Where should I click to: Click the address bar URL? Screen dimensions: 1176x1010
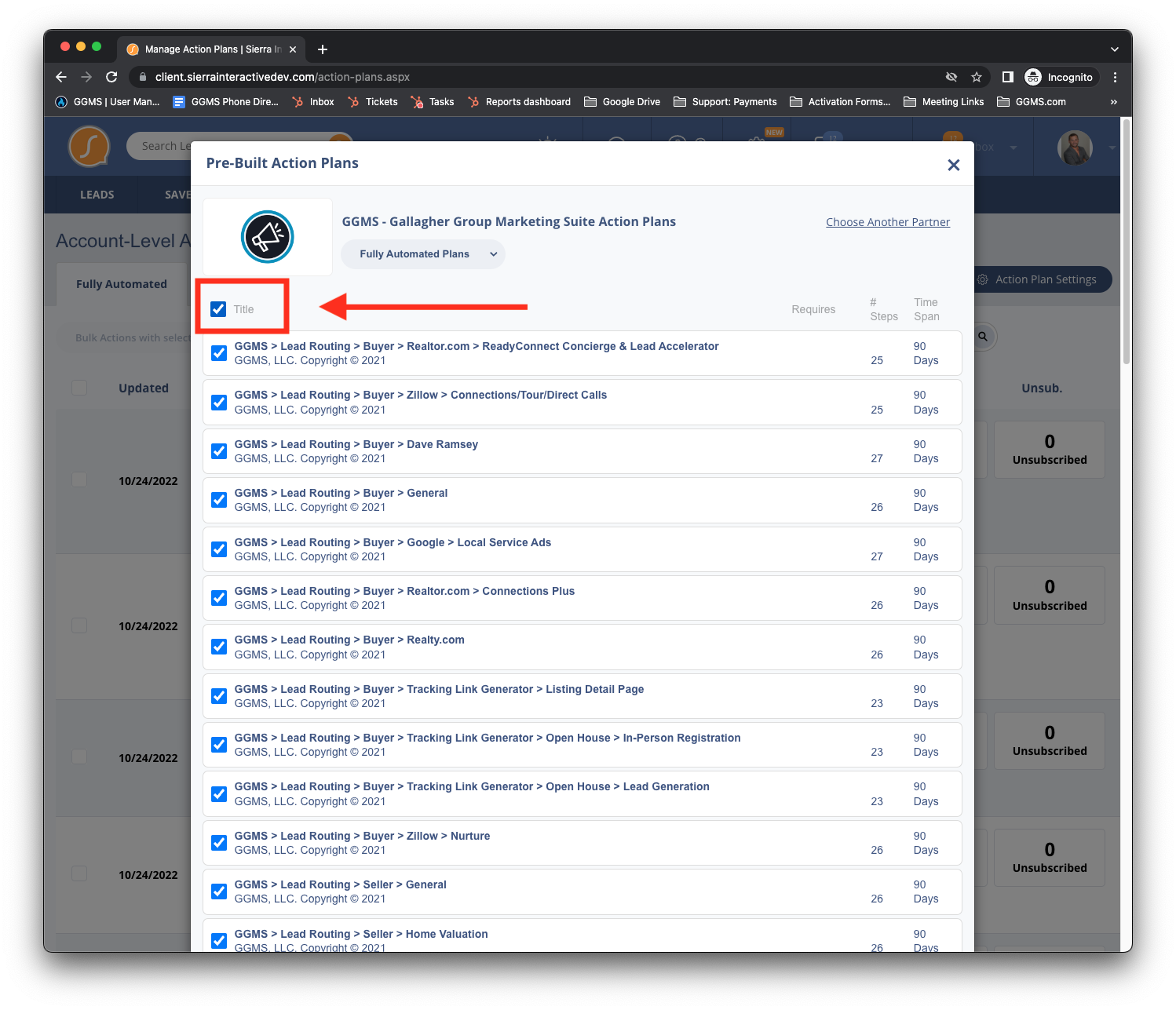283,77
